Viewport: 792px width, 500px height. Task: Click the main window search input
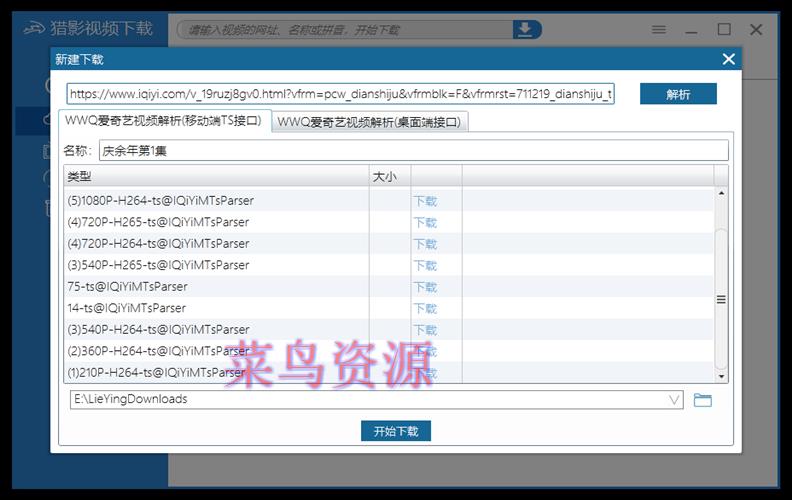pyautogui.click(x=346, y=30)
